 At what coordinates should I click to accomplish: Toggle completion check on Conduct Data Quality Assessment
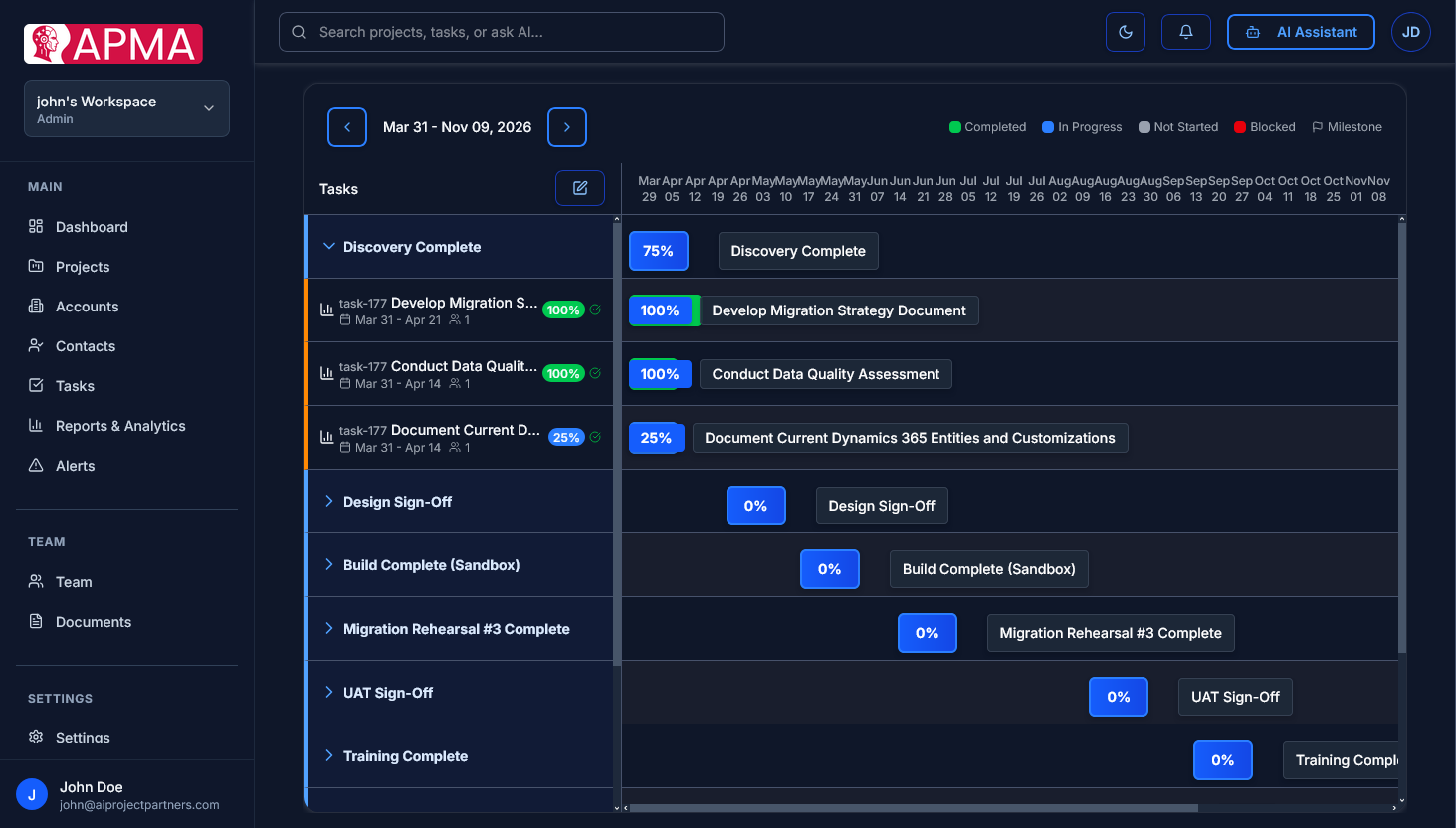coord(595,373)
